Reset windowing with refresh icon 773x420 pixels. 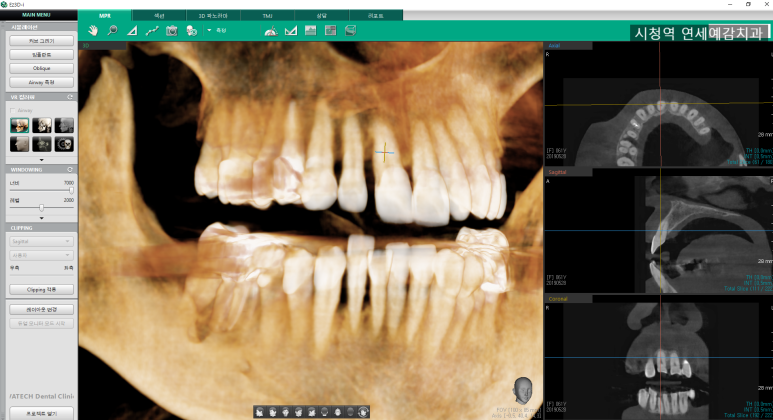coord(70,170)
